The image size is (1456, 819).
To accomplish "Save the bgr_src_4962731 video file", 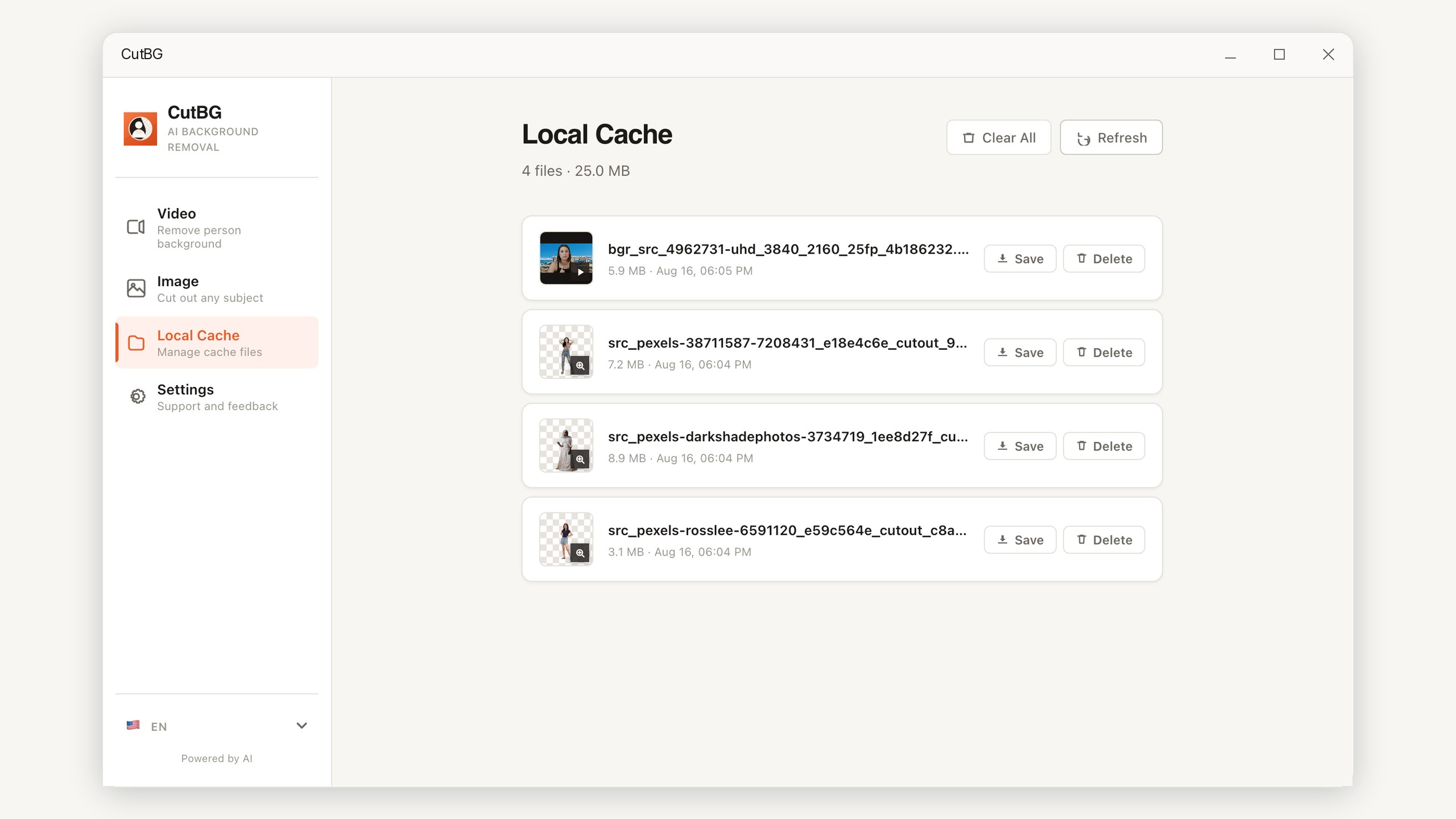I will 1020,259.
